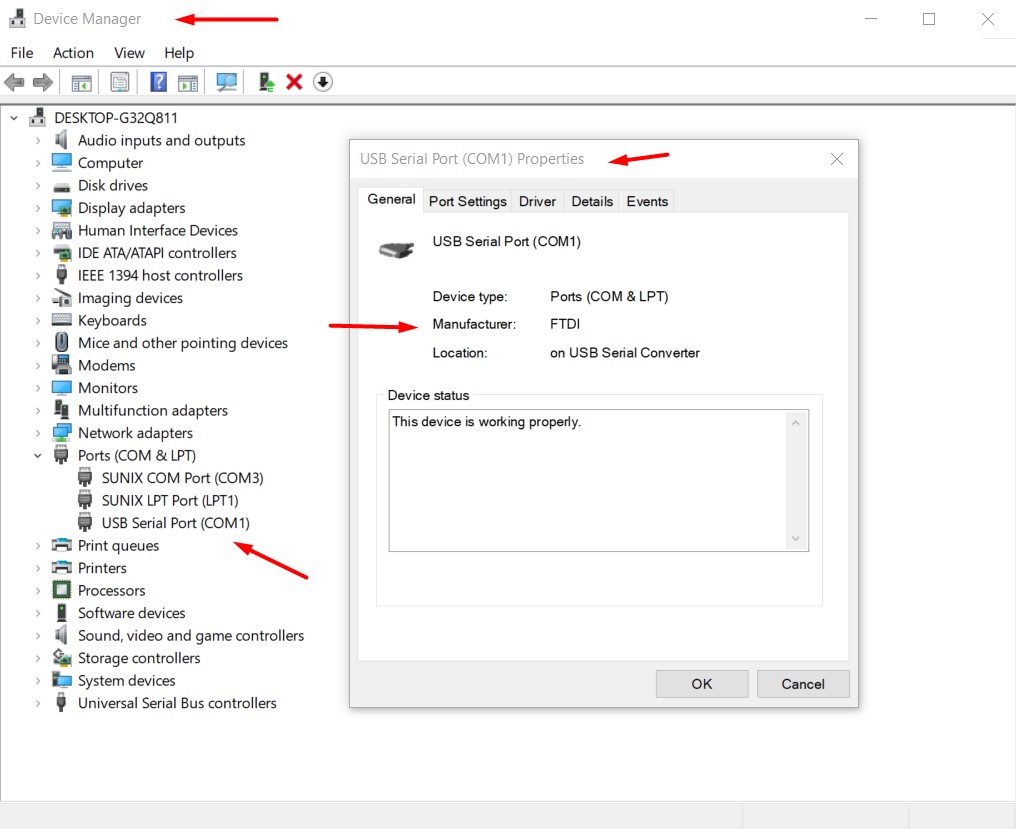Screen dimensions: 1016x829
Task: Collapse the Ports (COM & LPT) category
Action: (x=38, y=456)
